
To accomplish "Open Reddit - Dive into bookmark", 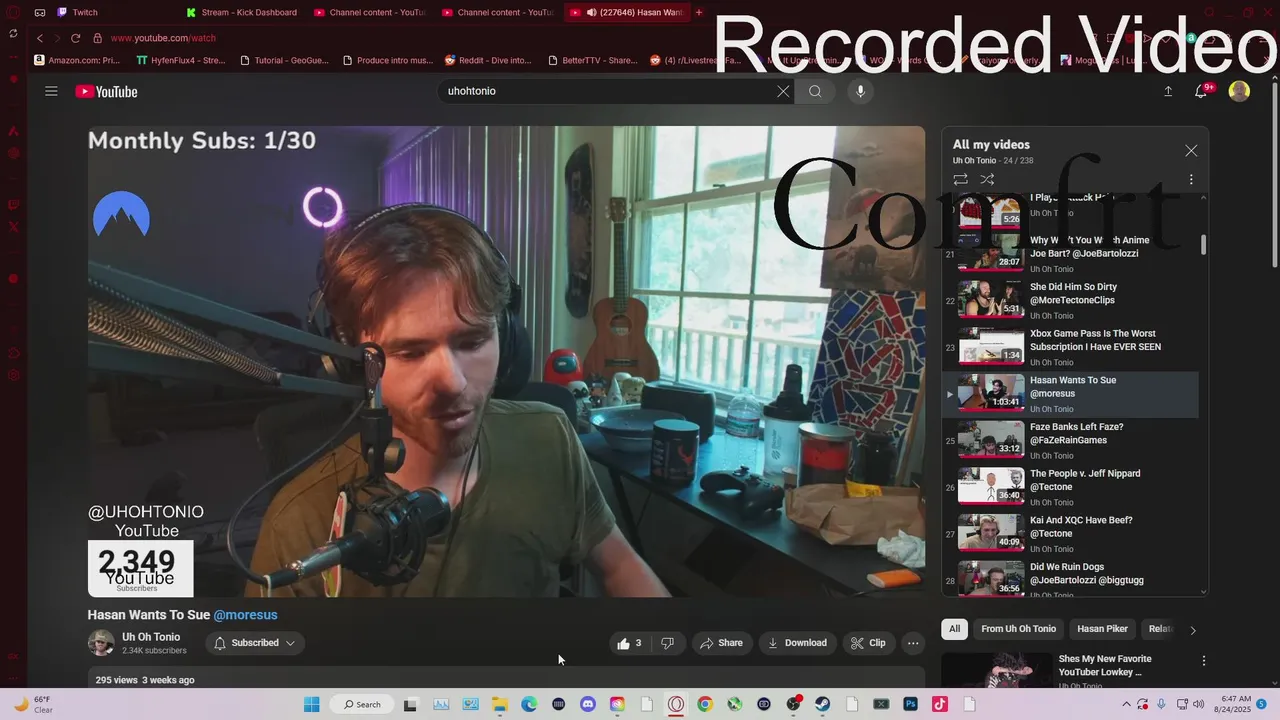I will (489, 60).
